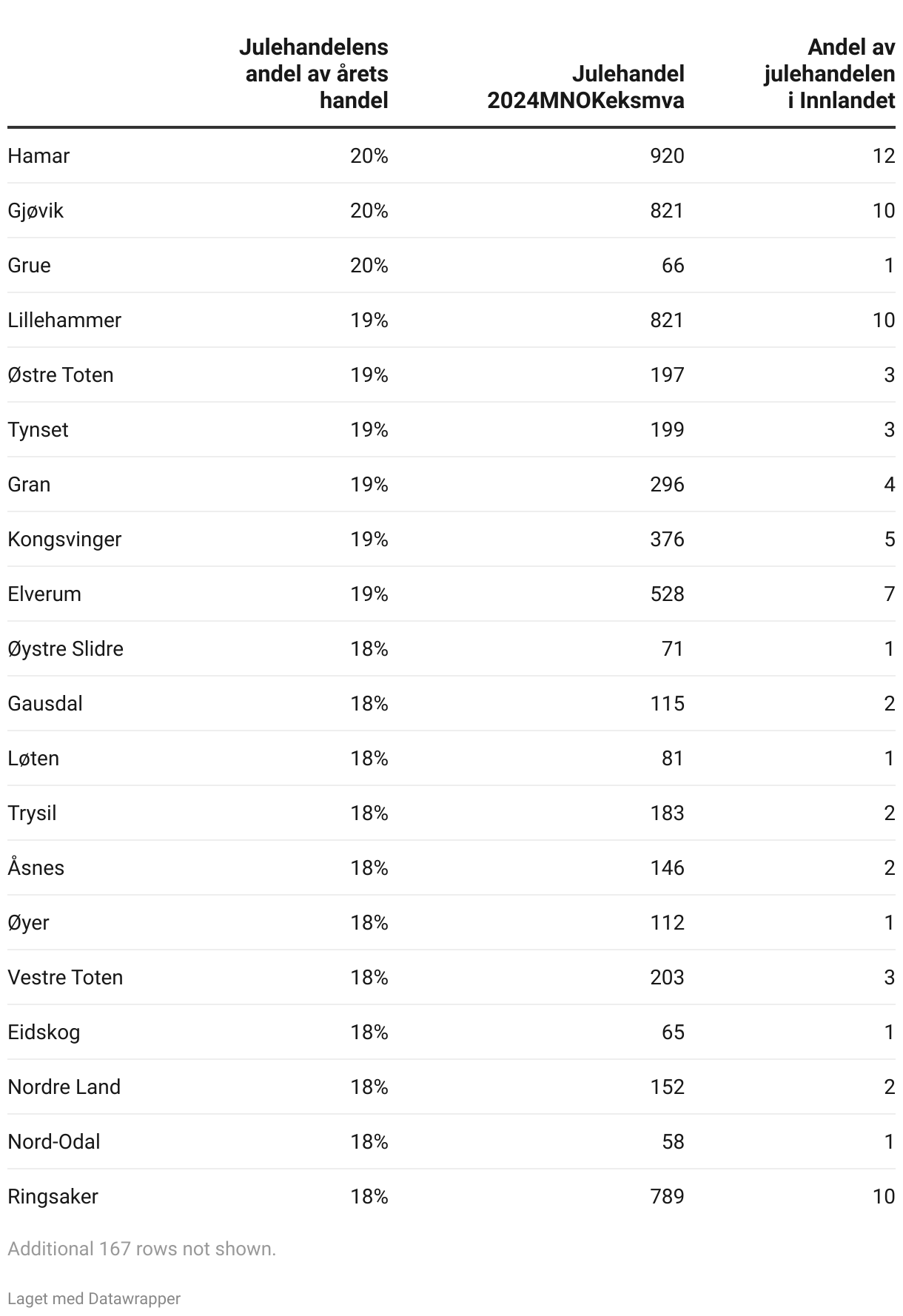Open the Laget med Datawrapper link

(94, 1298)
